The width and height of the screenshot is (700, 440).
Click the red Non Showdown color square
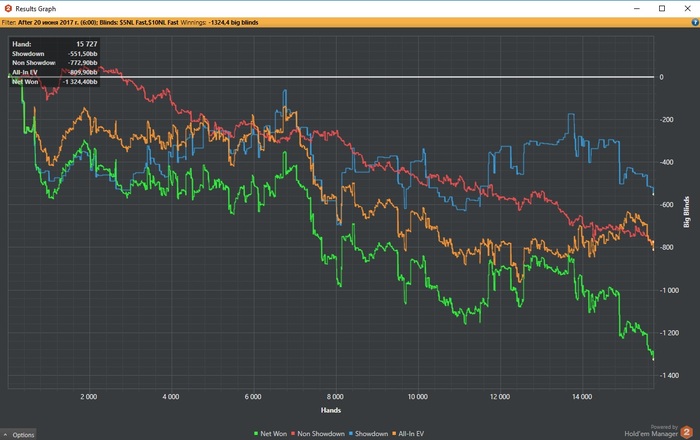293,434
